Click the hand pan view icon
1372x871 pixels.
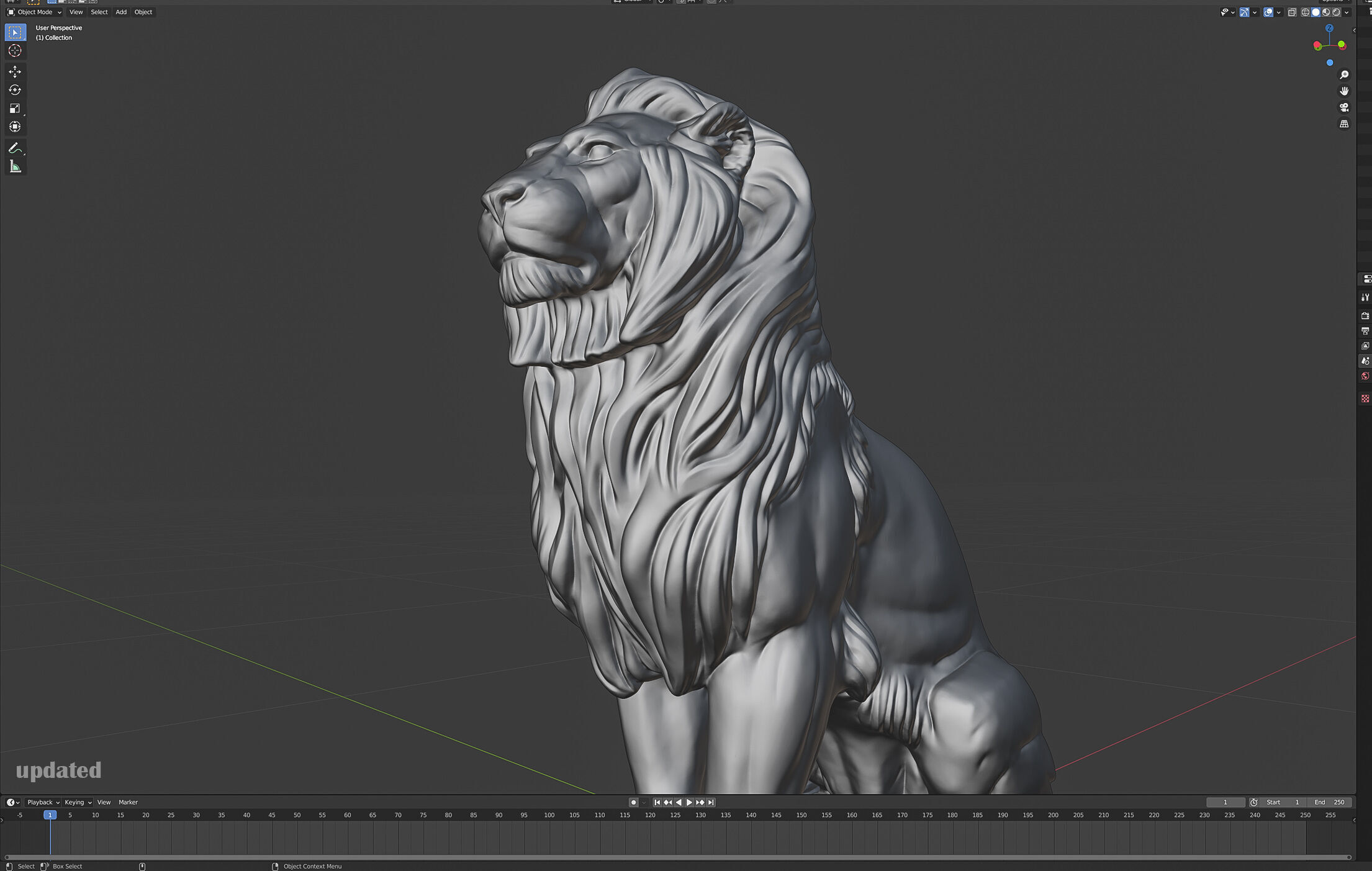1344,91
